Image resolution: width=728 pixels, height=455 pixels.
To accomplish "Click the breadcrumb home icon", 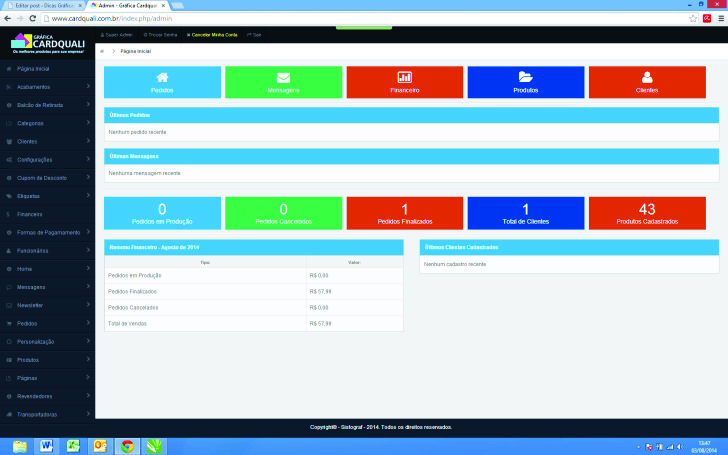I will pyautogui.click(x=102, y=50).
